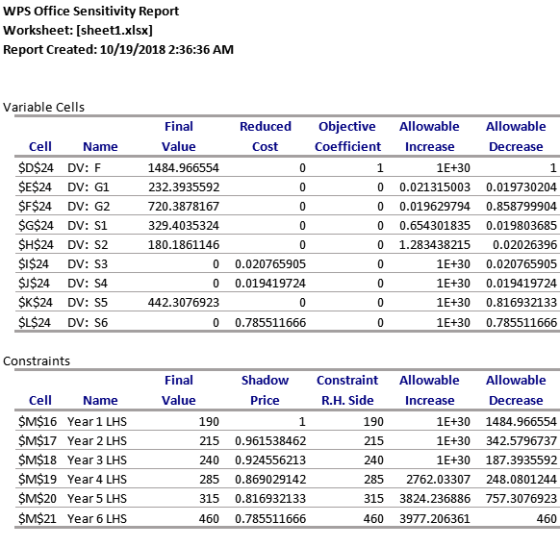Select the final value 720.3878167
Viewport: 560px width, 547px height.
click(x=184, y=206)
